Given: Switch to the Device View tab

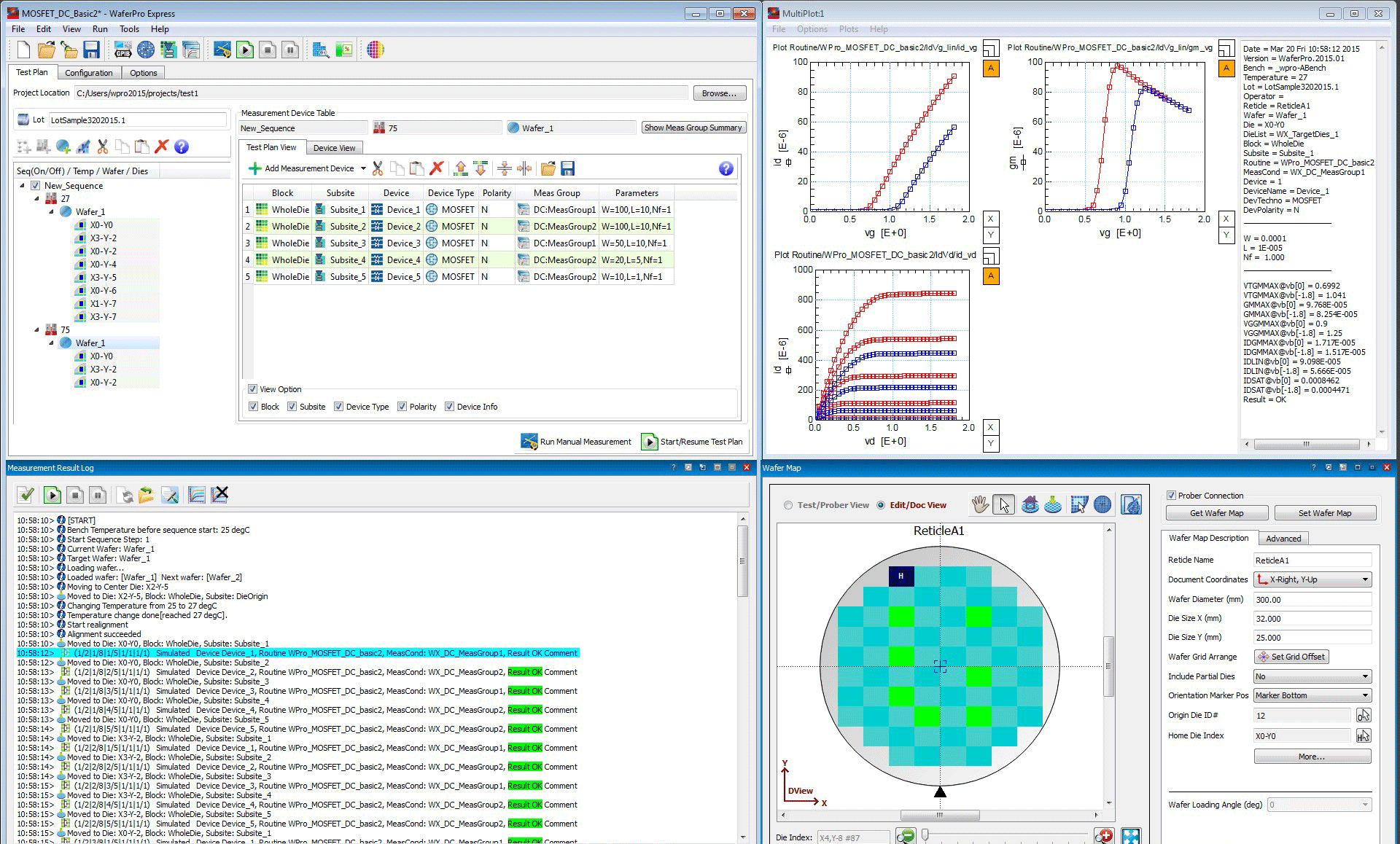Looking at the screenshot, I should point(334,147).
